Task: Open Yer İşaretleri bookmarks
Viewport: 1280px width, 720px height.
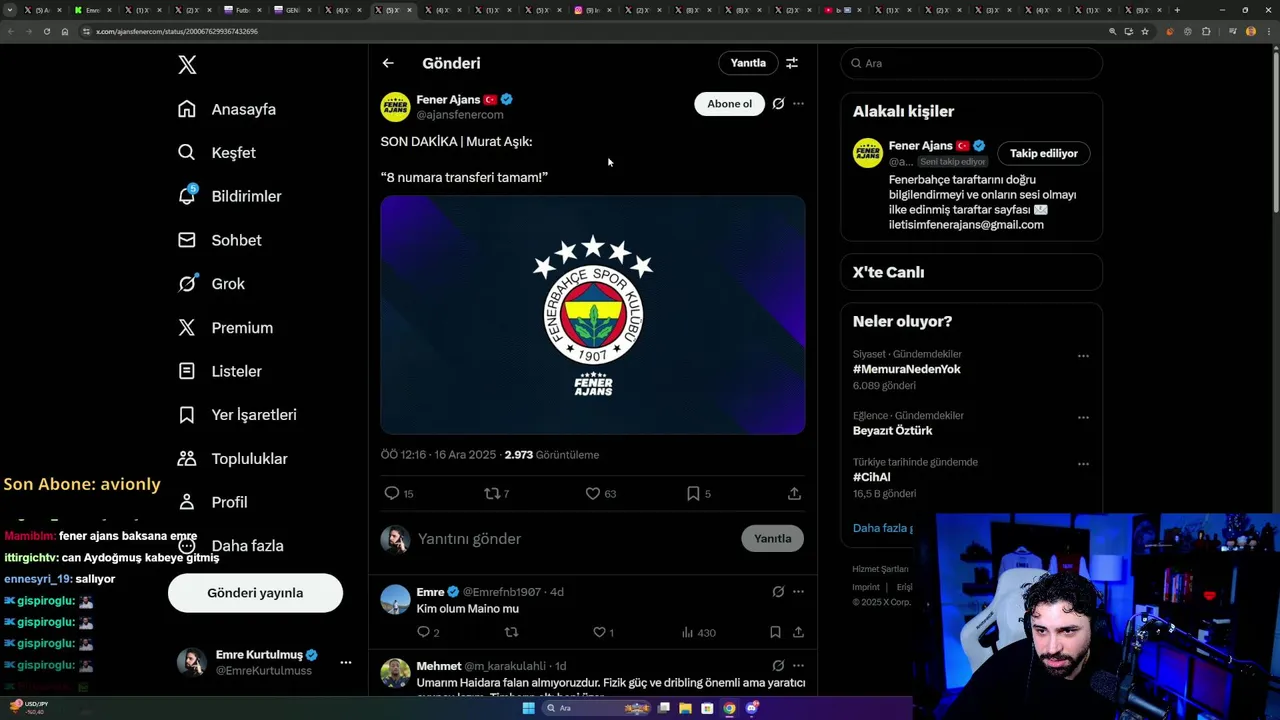Action: 237,415
